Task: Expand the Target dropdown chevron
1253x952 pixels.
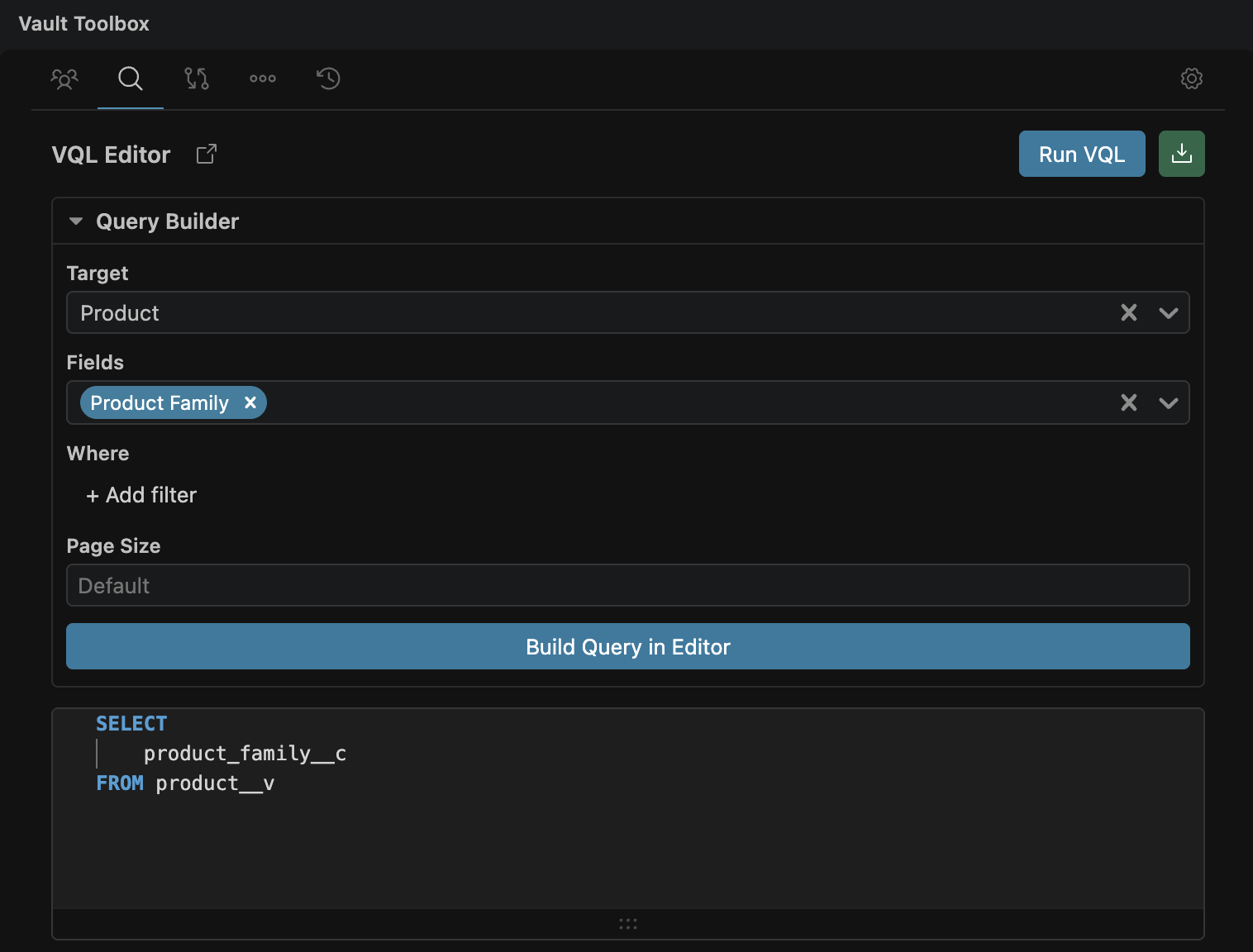Action: (x=1169, y=312)
